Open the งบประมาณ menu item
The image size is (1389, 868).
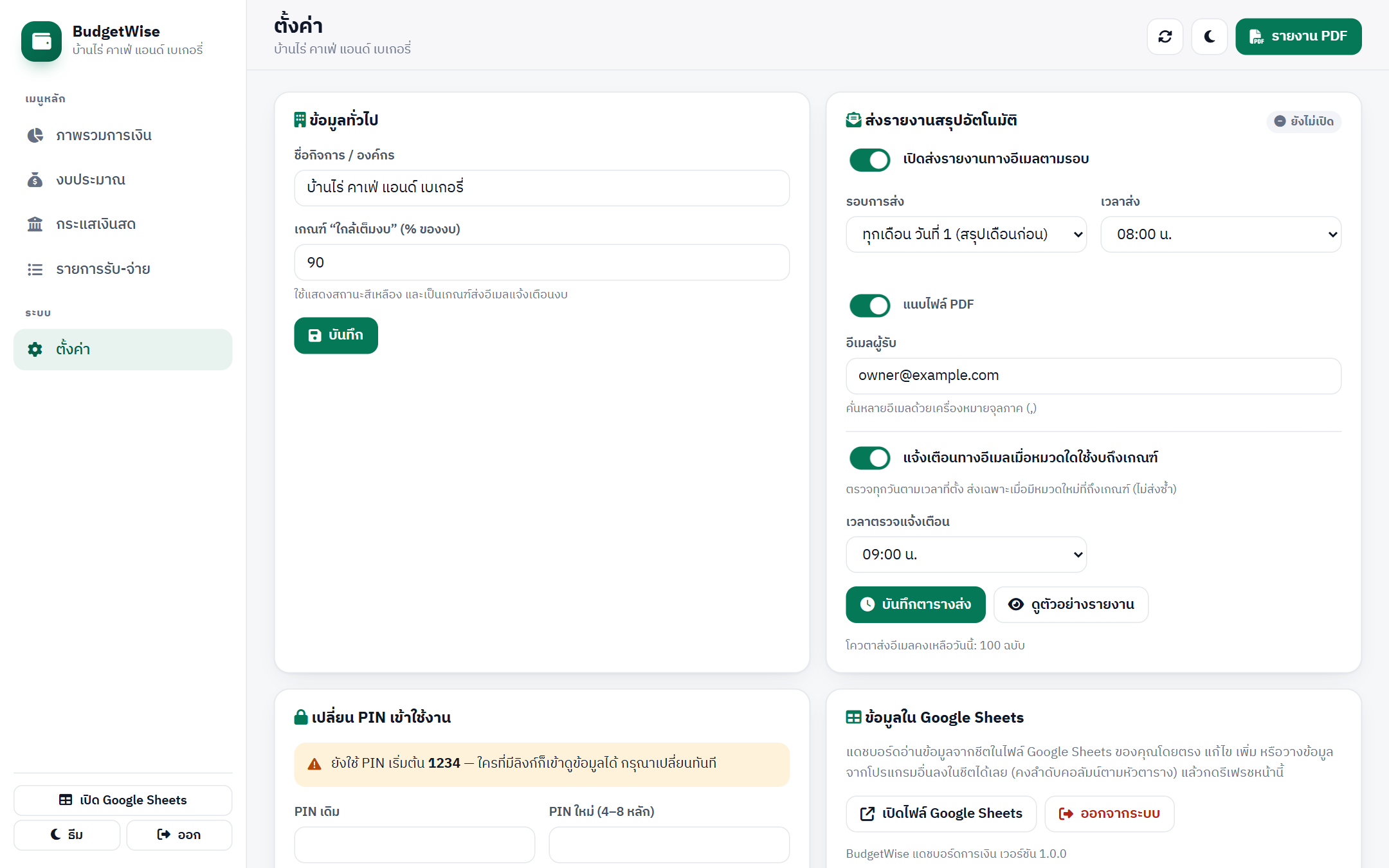tap(123, 179)
